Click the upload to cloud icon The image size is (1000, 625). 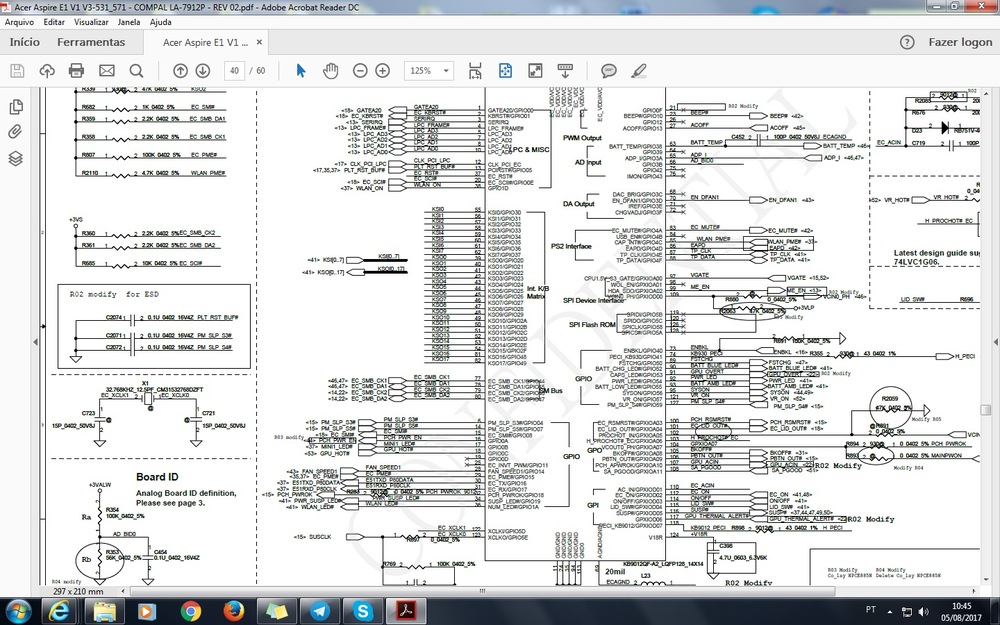point(46,71)
